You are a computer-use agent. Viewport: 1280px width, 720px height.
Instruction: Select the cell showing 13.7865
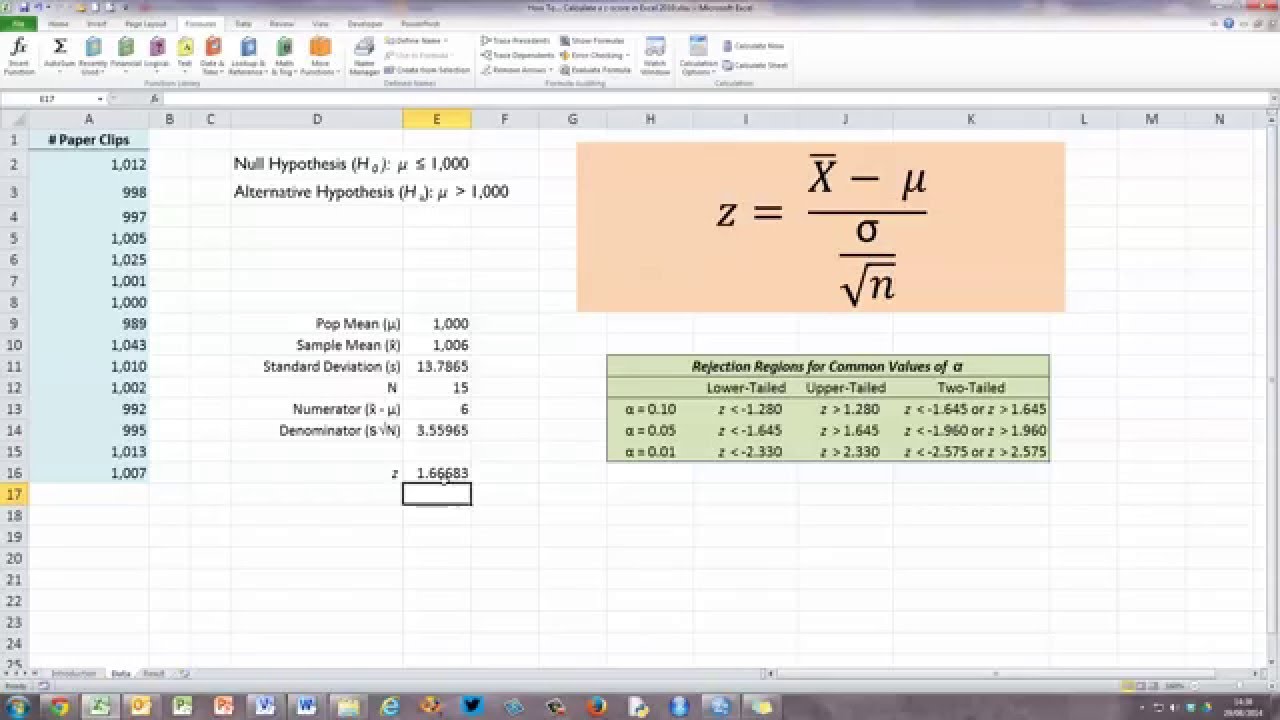click(437, 366)
